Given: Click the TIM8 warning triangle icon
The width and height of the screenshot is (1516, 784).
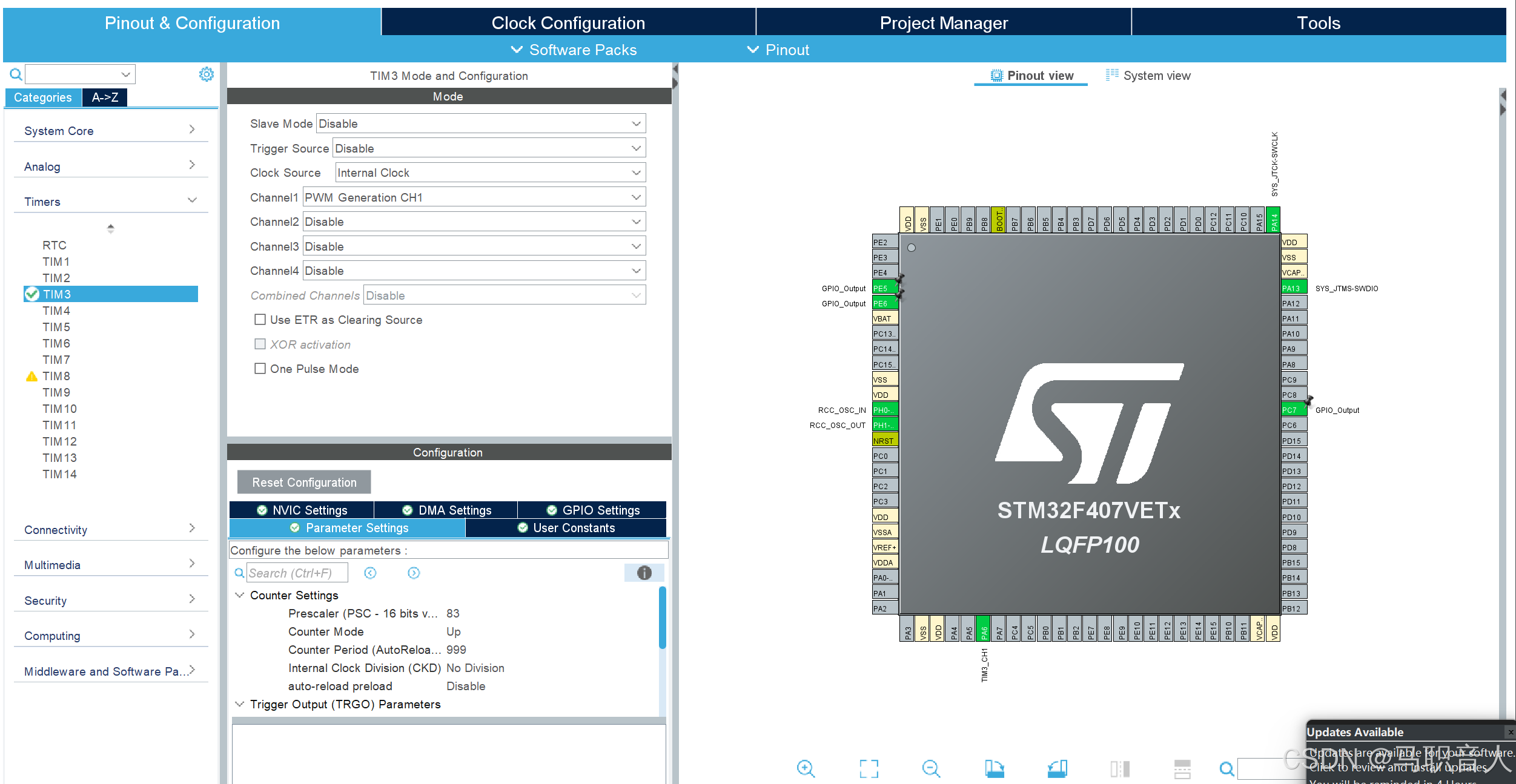Looking at the screenshot, I should click(31, 376).
